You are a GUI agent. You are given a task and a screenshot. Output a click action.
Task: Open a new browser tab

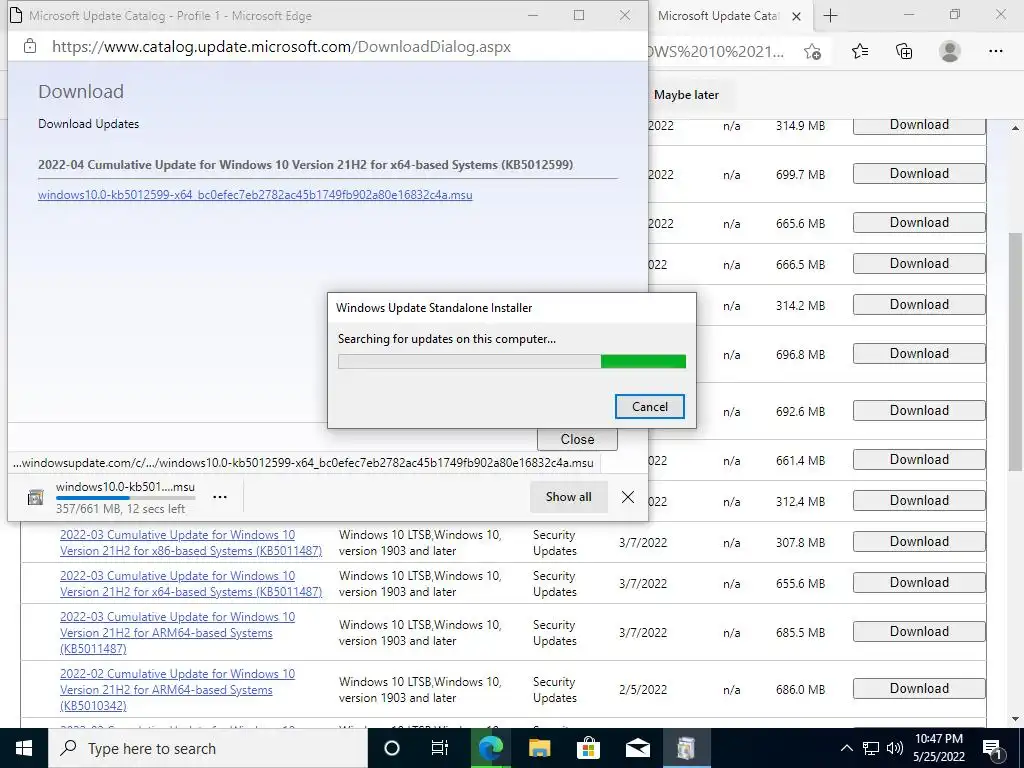click(830, 16)
